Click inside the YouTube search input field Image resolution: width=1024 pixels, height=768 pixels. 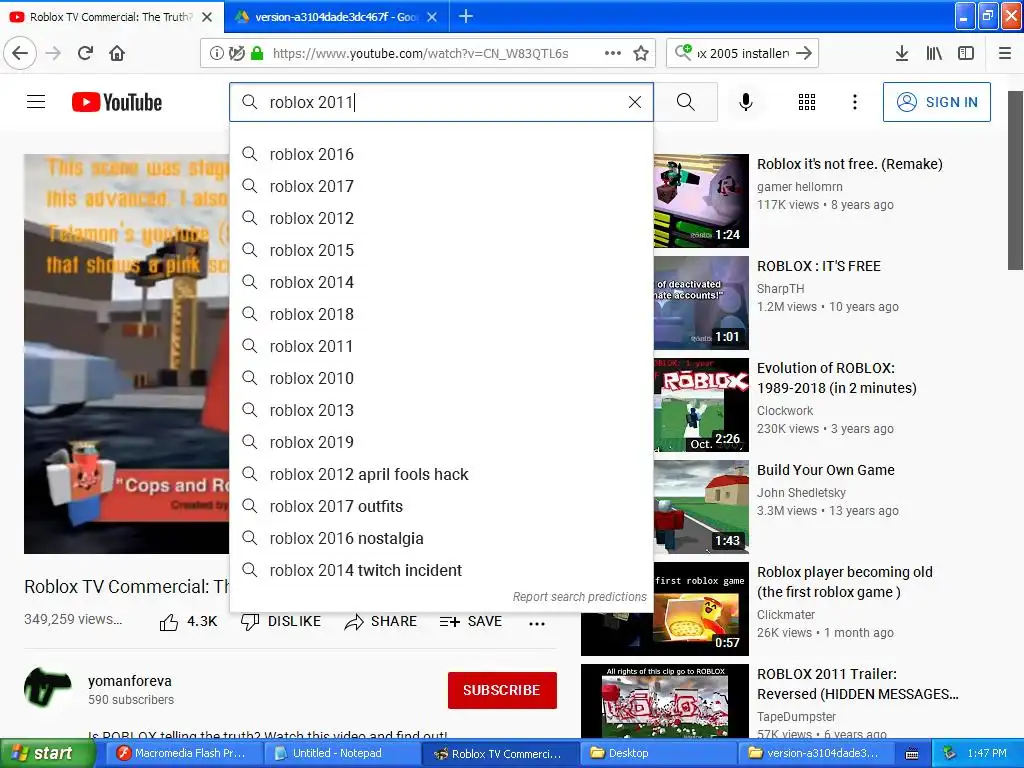coord(441,102)
